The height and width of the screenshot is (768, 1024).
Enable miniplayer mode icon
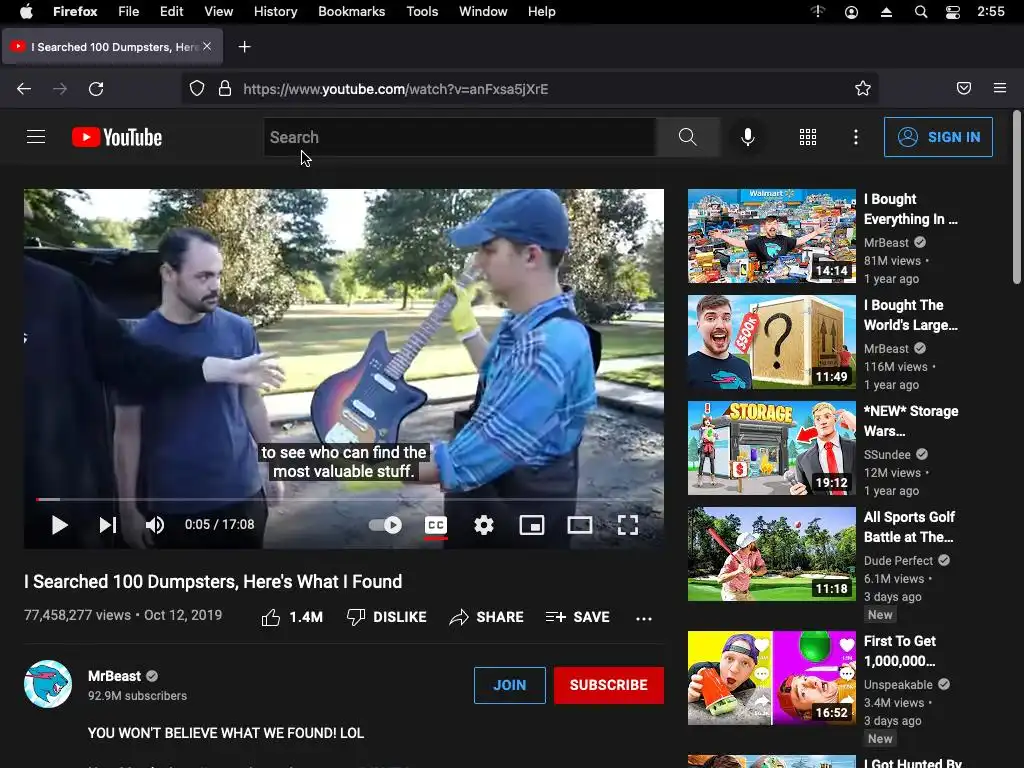(532, 525)
